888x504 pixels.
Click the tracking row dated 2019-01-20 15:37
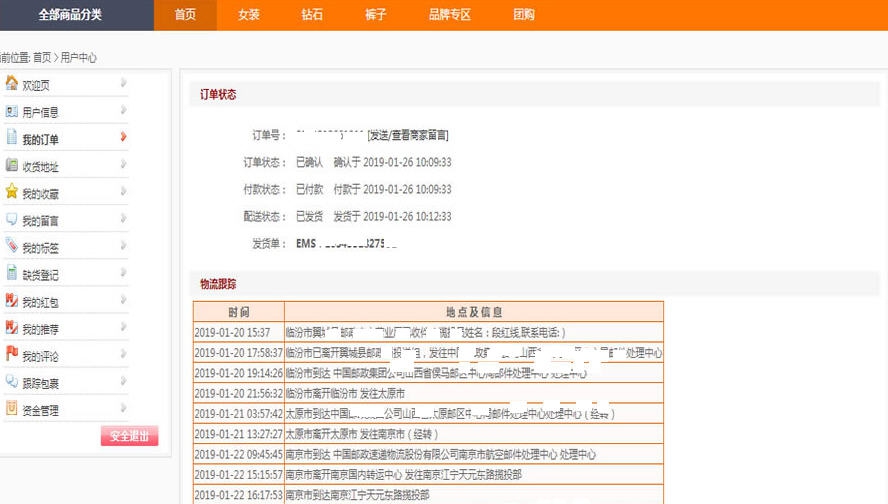428,332
